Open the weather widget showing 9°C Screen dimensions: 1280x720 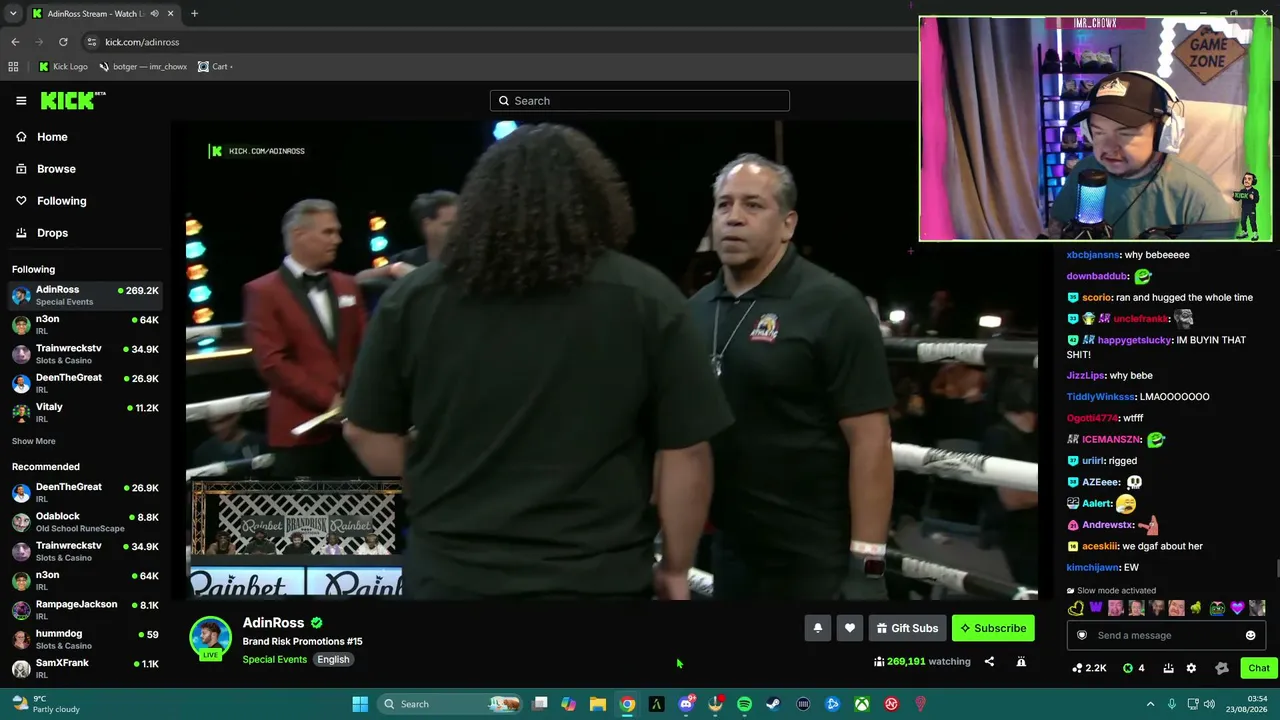coord(44,704)
